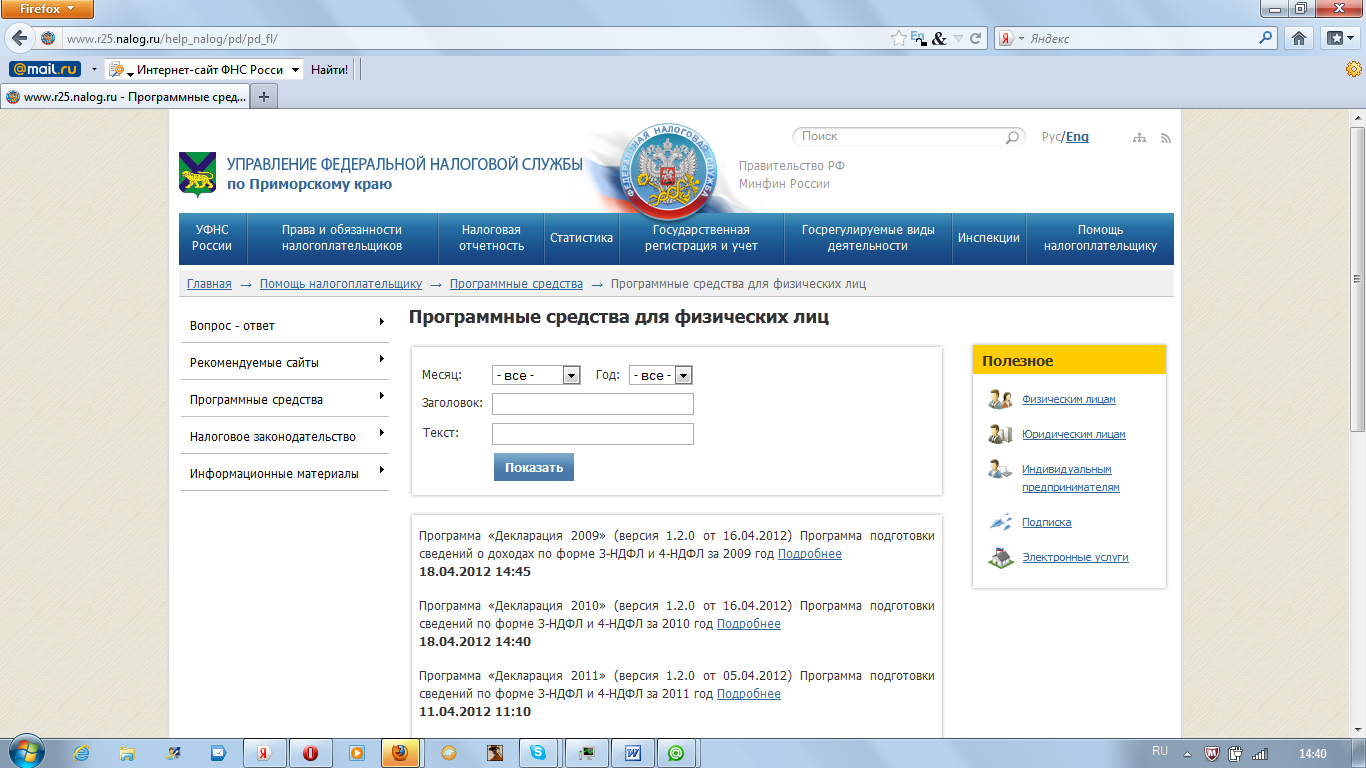The width and height of the screenshot is (1366, 768).
Task: Click the magnifier icon in the Поиск box
Action: [x=1013, y=137]
